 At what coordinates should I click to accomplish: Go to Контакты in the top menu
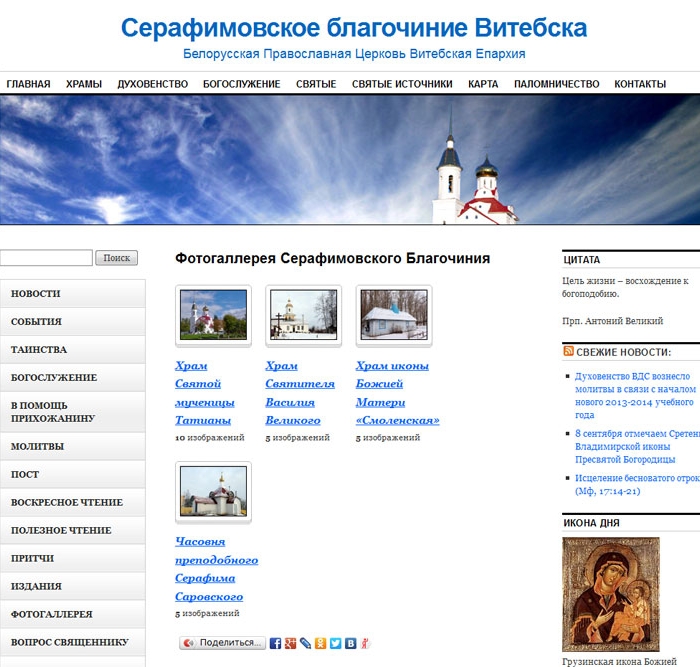click(x=640, y=84)
